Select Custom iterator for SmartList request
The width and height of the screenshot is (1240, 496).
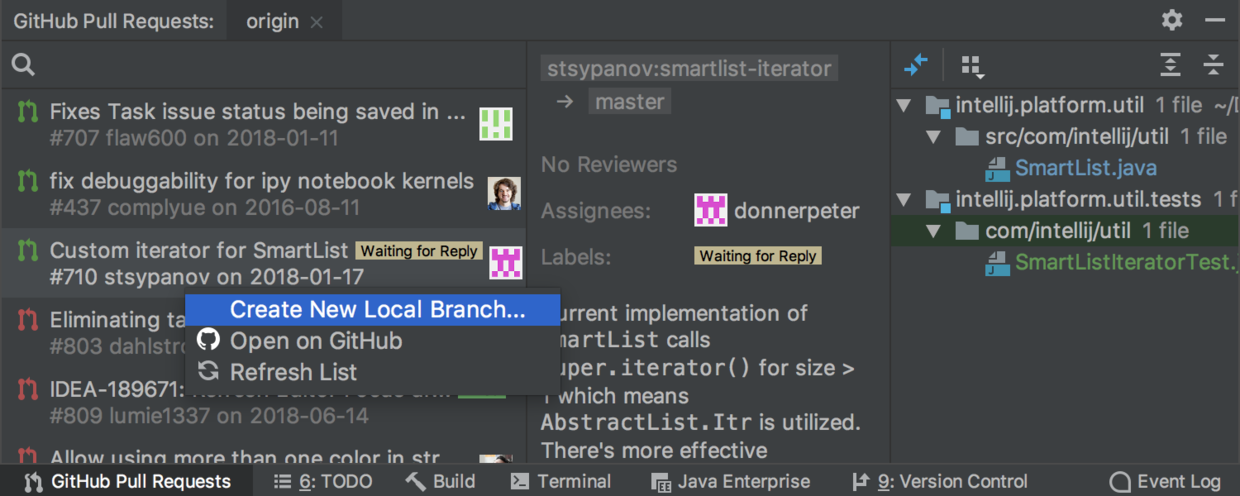coord(263,262)
